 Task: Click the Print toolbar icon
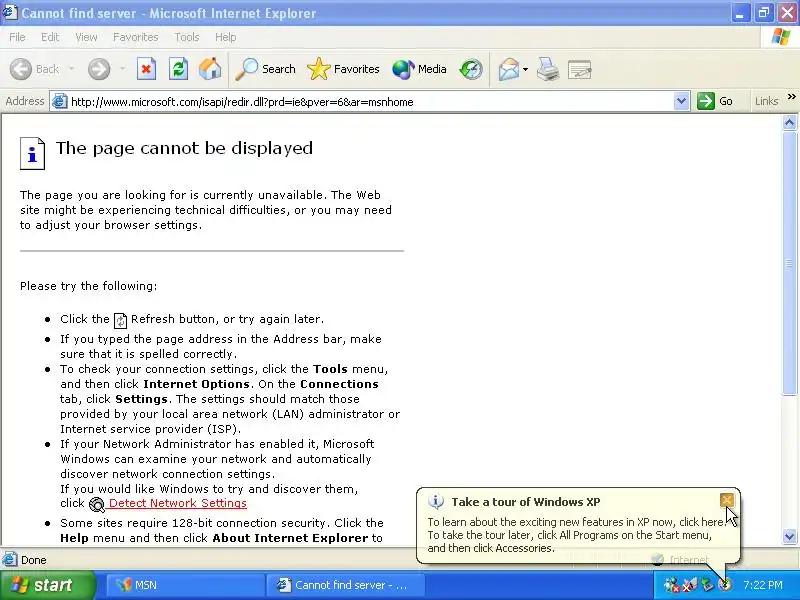[548, 69]
